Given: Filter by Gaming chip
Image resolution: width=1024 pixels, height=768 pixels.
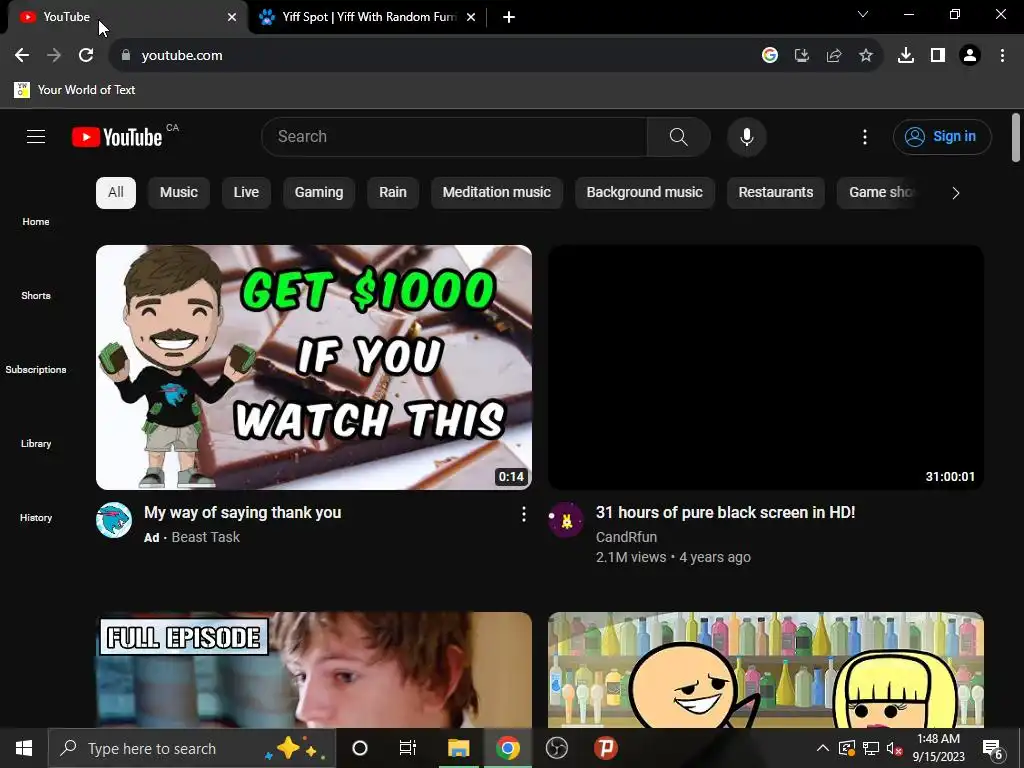Looking at the screenshot, I should 319,193.
